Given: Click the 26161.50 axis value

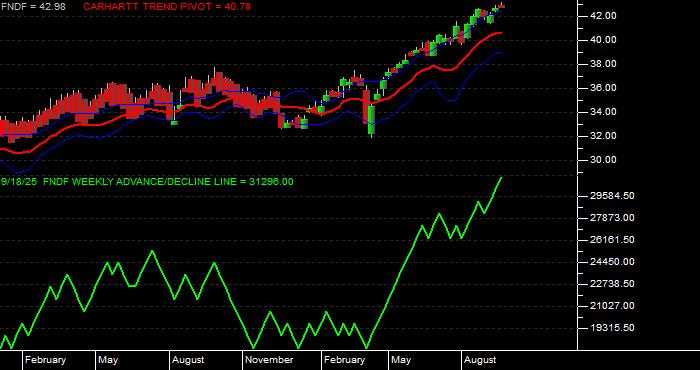Looking at the screenshot, I should coord(612,240).
